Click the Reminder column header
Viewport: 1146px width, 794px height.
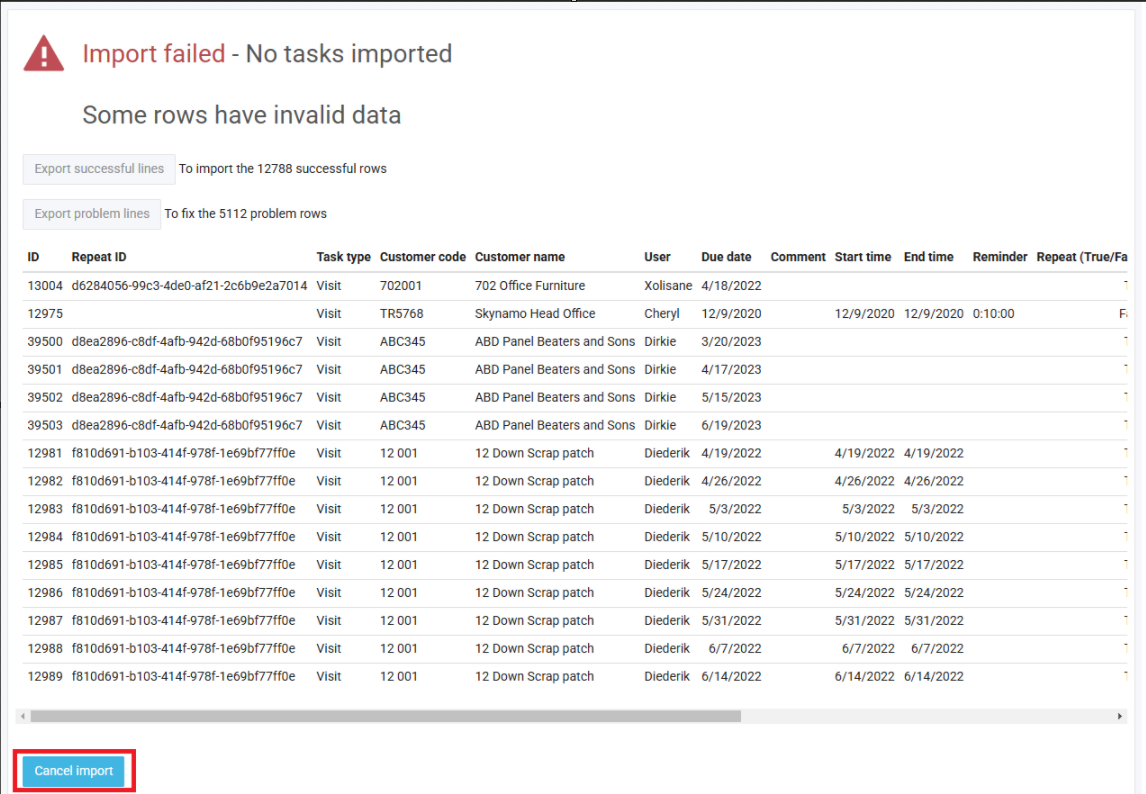[x=999, y=257]
